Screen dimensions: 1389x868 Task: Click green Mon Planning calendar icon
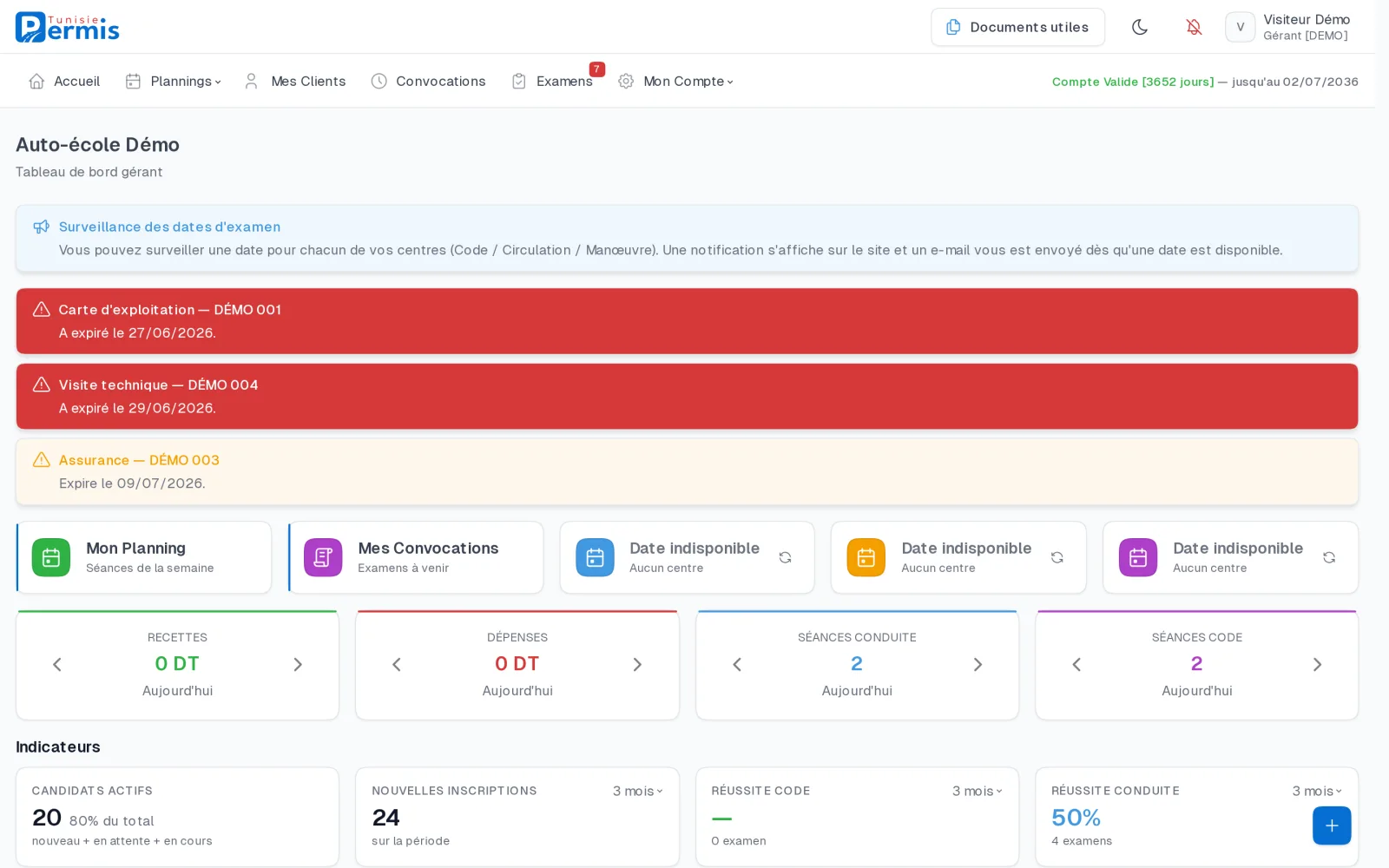click(x=51, y=557)
